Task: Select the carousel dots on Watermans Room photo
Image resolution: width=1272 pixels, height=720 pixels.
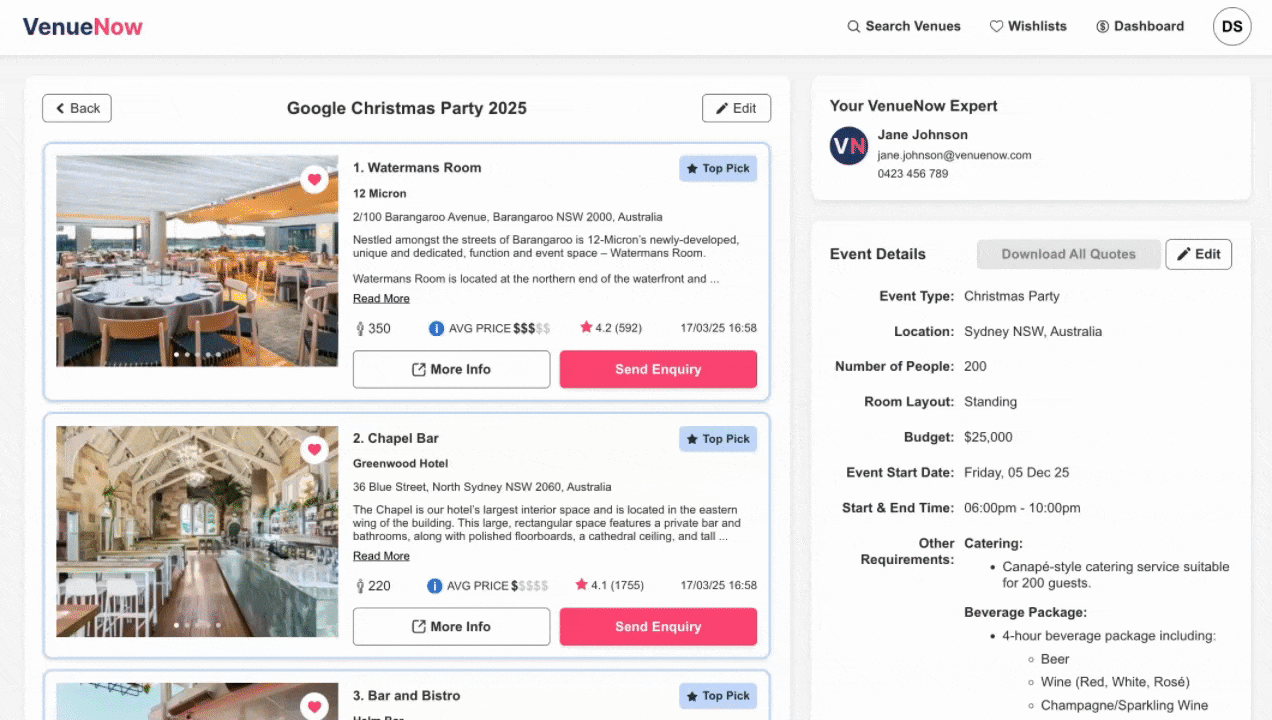Action: (x=197, y=354)
